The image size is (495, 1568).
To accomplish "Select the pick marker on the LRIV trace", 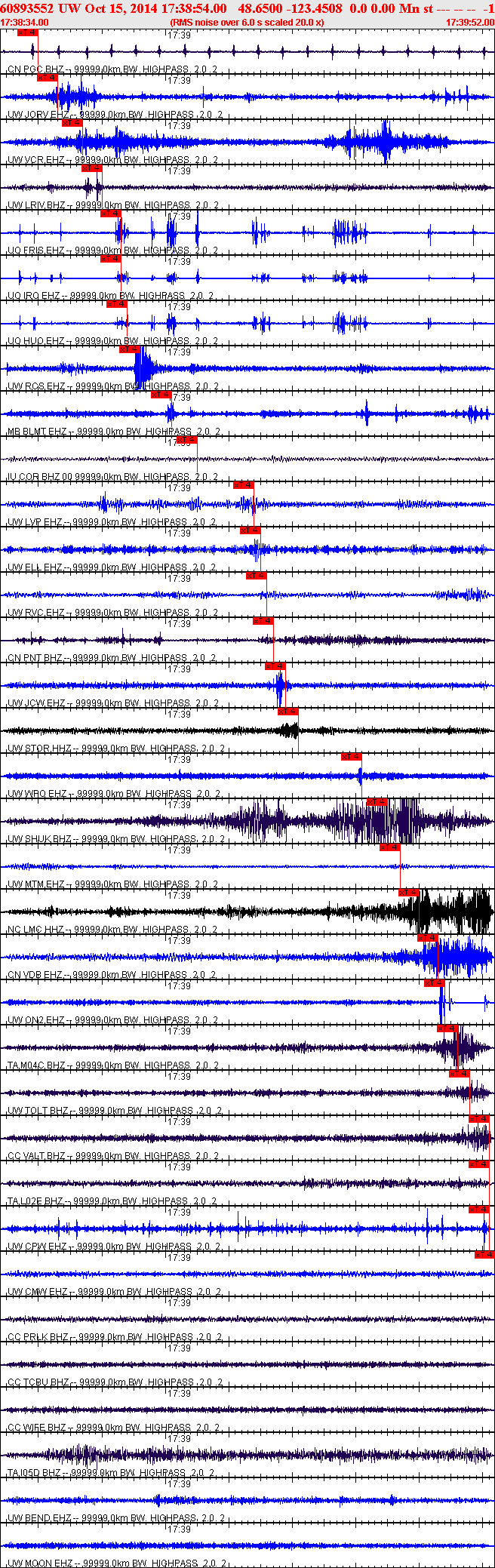I will point(91,168).
